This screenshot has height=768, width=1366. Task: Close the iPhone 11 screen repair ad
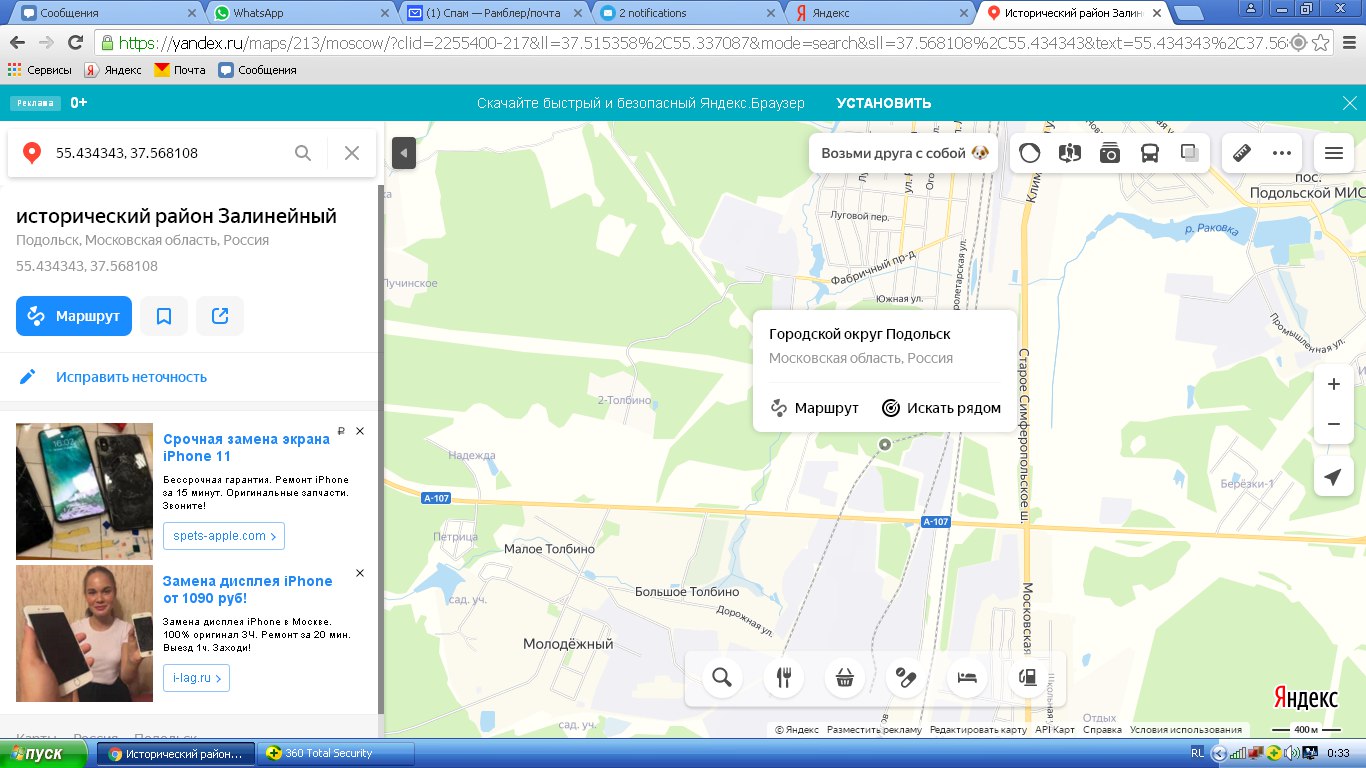point(360,431)
